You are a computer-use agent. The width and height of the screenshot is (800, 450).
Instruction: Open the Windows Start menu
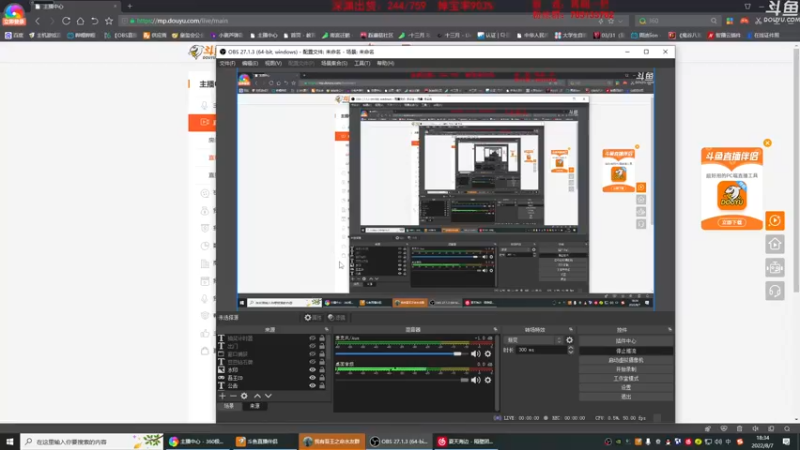coord(10,442)
